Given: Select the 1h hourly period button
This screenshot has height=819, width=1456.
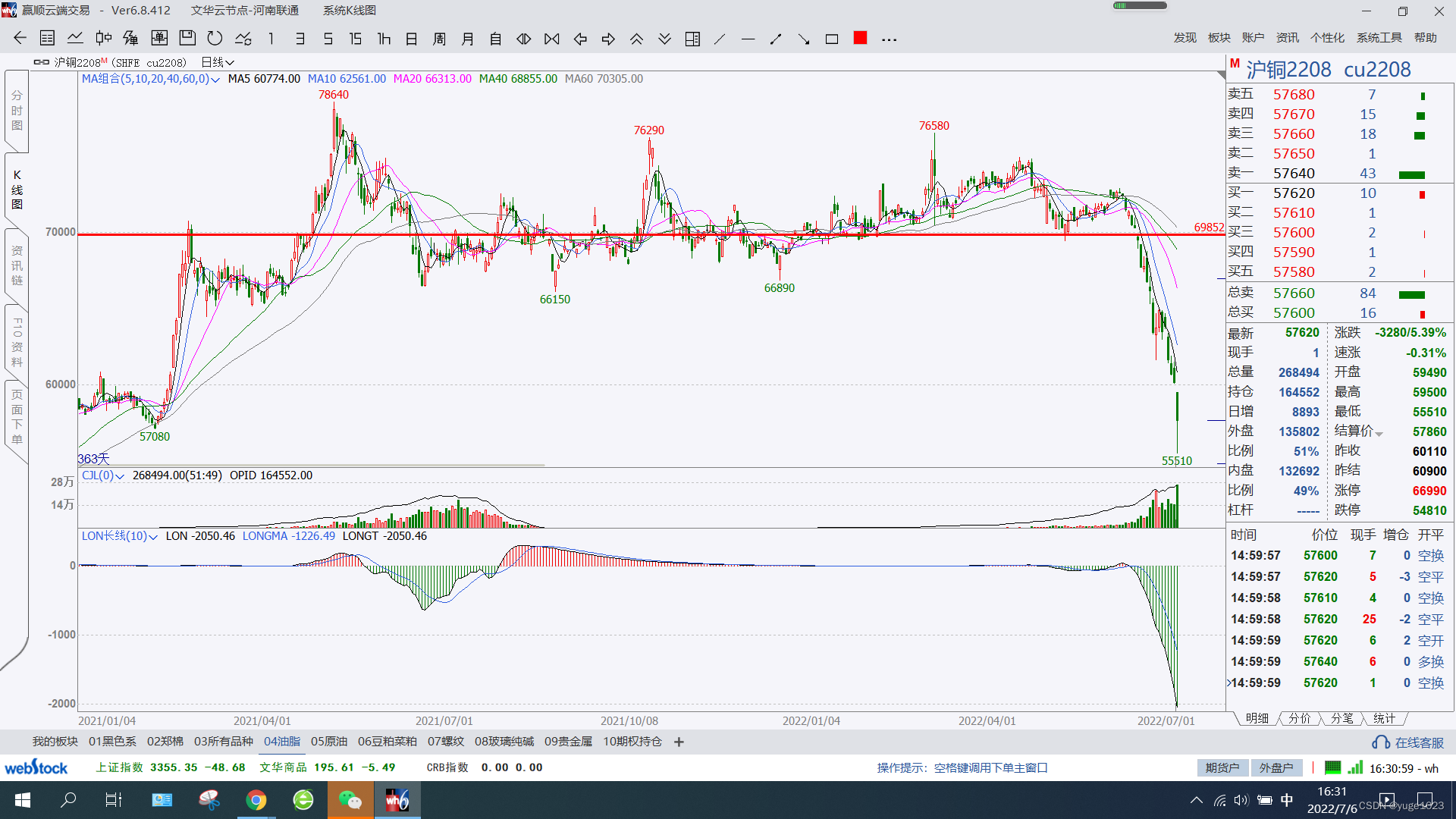Looking at the screenshot, I should [x=384, y=39].
